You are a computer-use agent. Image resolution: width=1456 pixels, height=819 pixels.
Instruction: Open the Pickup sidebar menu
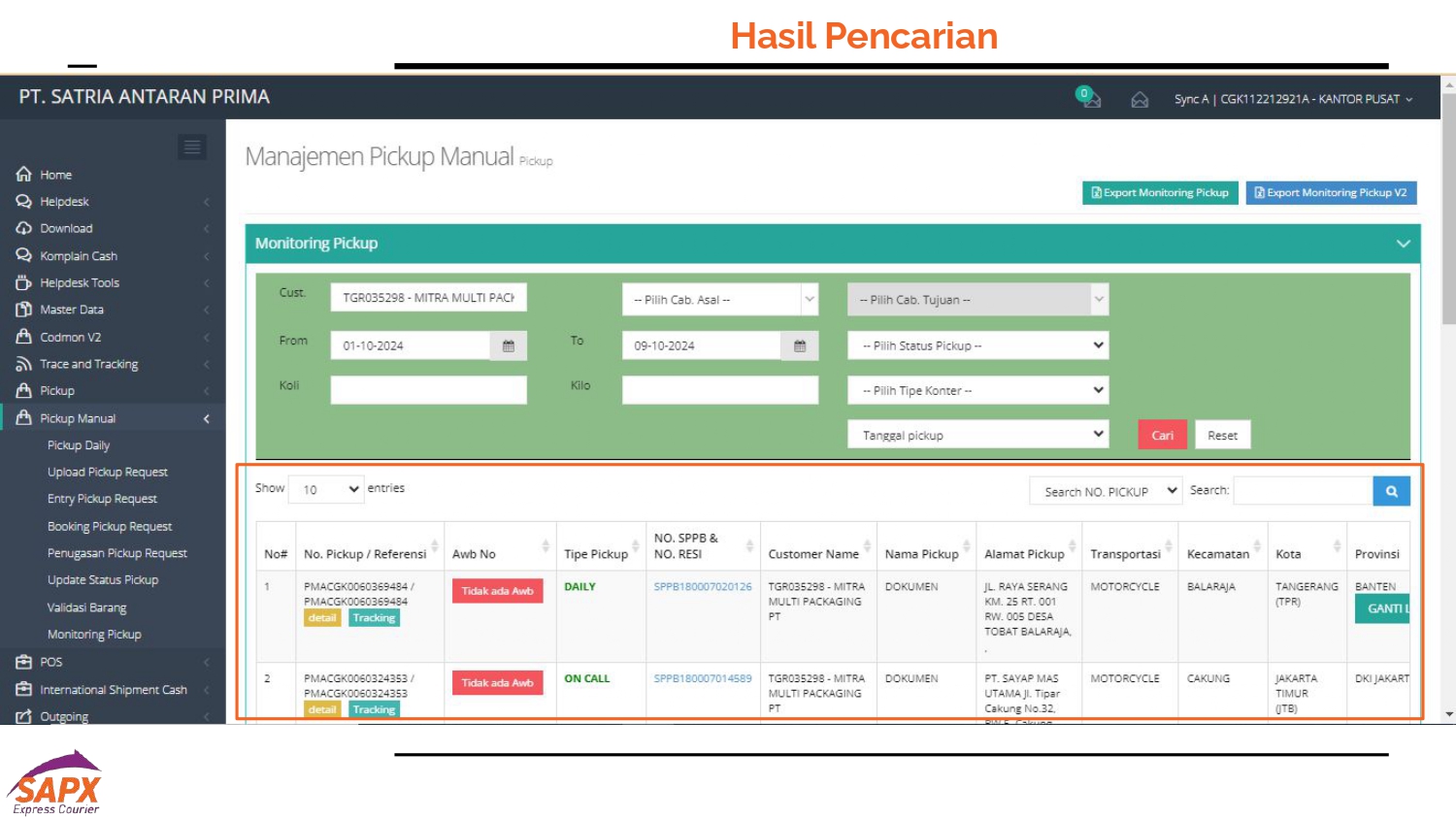coord(57,391)
